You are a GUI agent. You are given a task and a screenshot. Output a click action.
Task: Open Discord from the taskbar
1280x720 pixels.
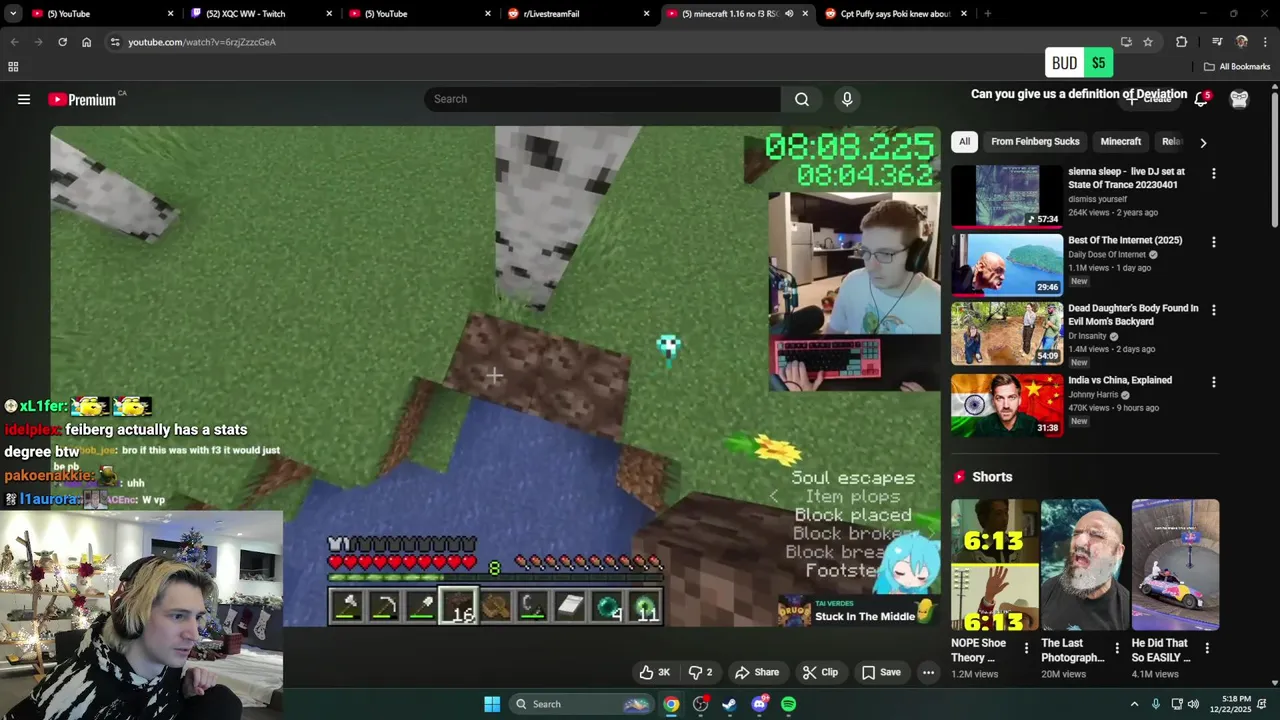(x=759, y=704)
